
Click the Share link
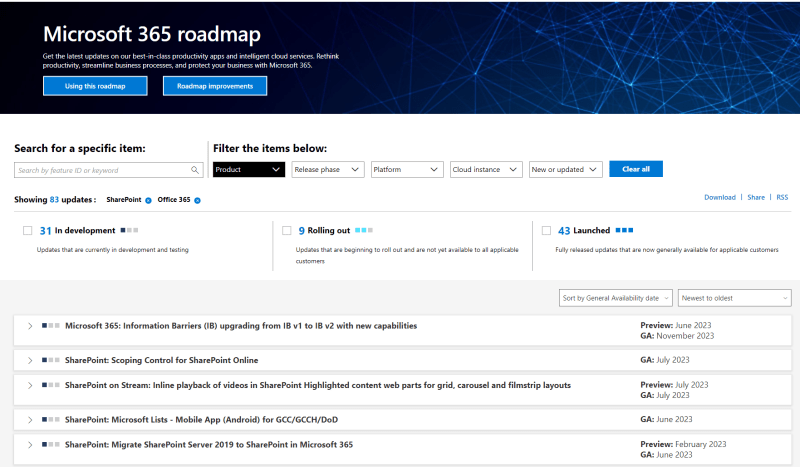click(756, 197)
